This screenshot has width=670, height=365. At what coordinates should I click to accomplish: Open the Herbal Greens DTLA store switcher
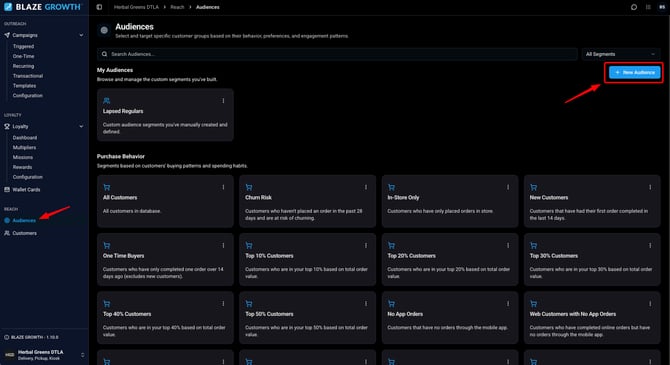point(43,355)
